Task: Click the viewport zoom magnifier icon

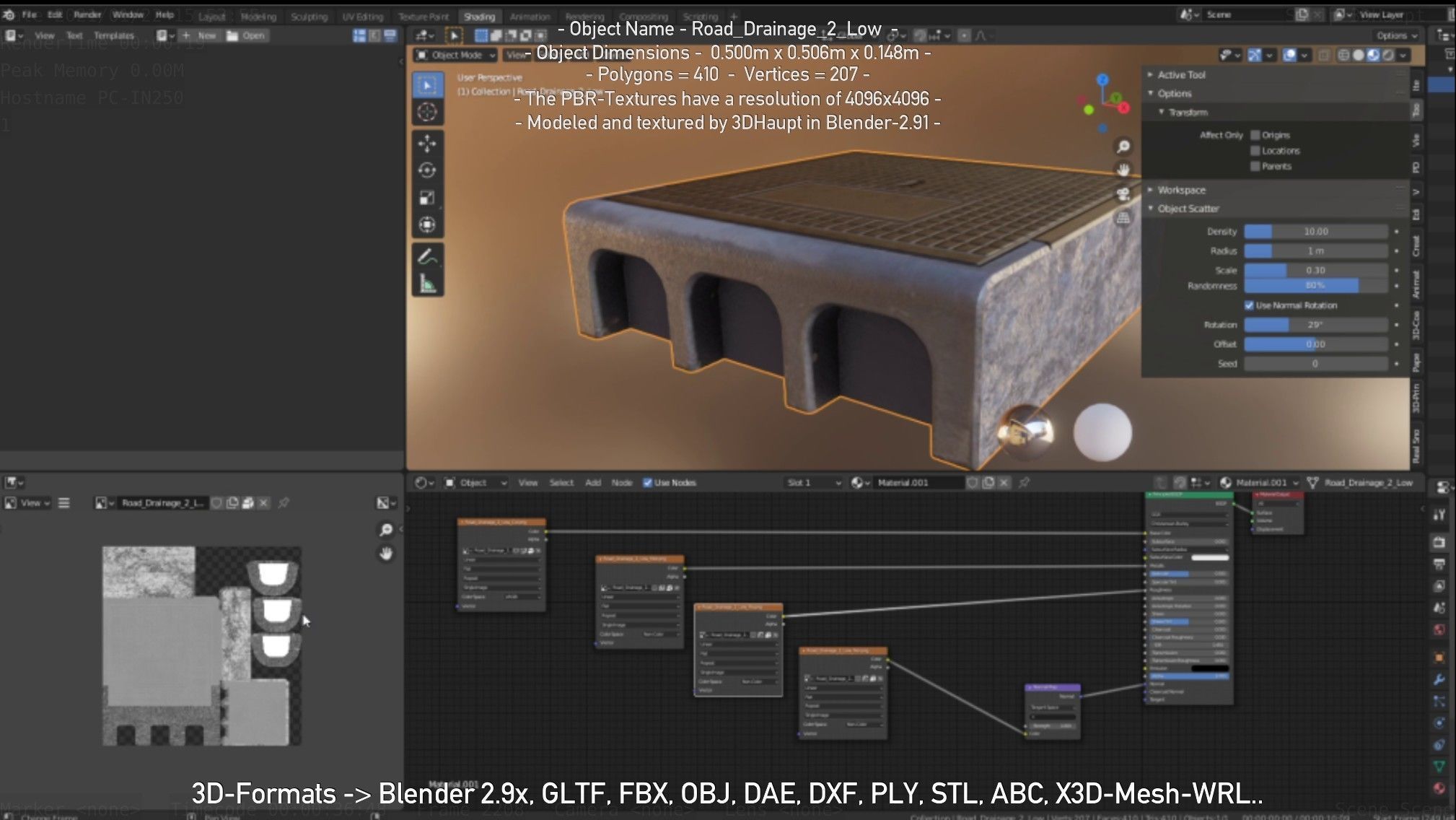Action: 1123,147
